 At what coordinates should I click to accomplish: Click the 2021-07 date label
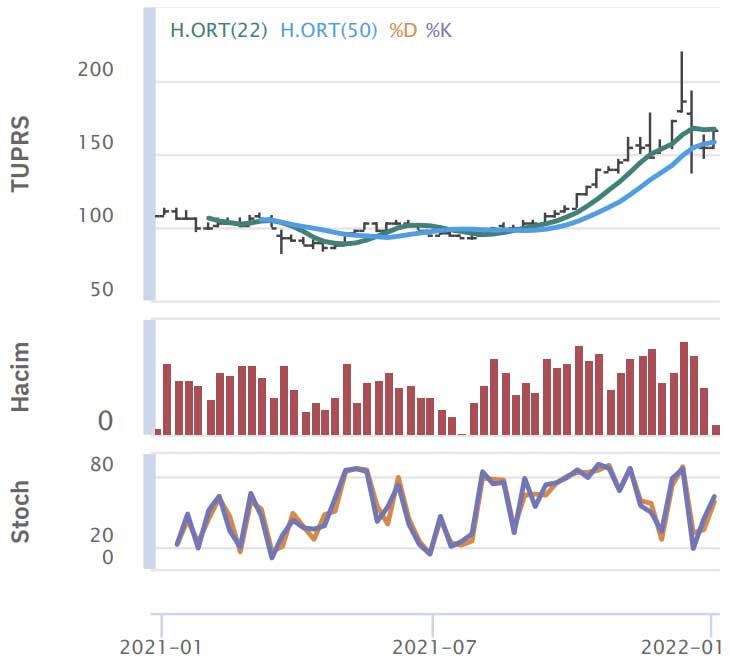point(434,647)
